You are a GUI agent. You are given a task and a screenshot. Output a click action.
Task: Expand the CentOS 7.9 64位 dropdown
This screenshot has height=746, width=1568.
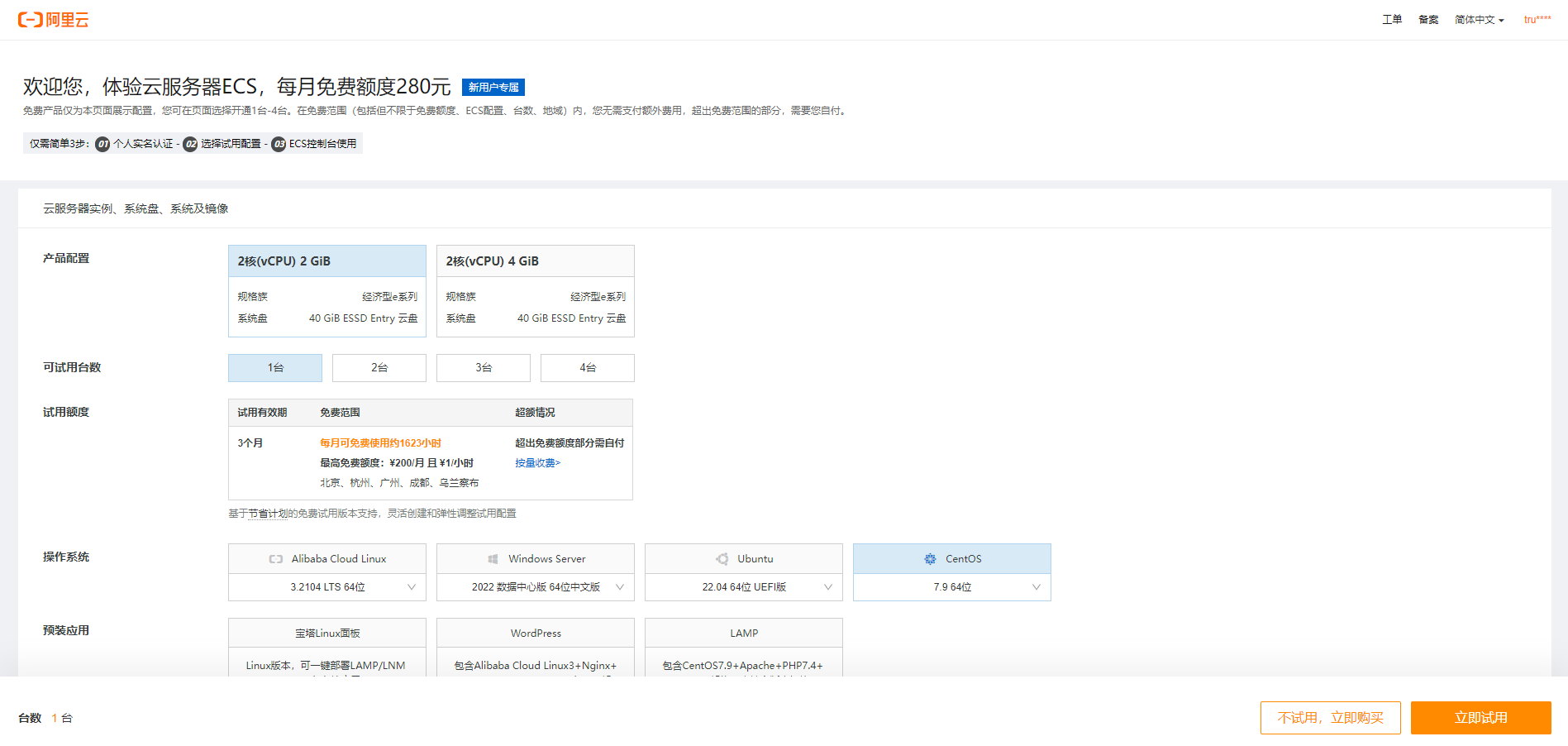pyautogui.click(x=952, y=587)
